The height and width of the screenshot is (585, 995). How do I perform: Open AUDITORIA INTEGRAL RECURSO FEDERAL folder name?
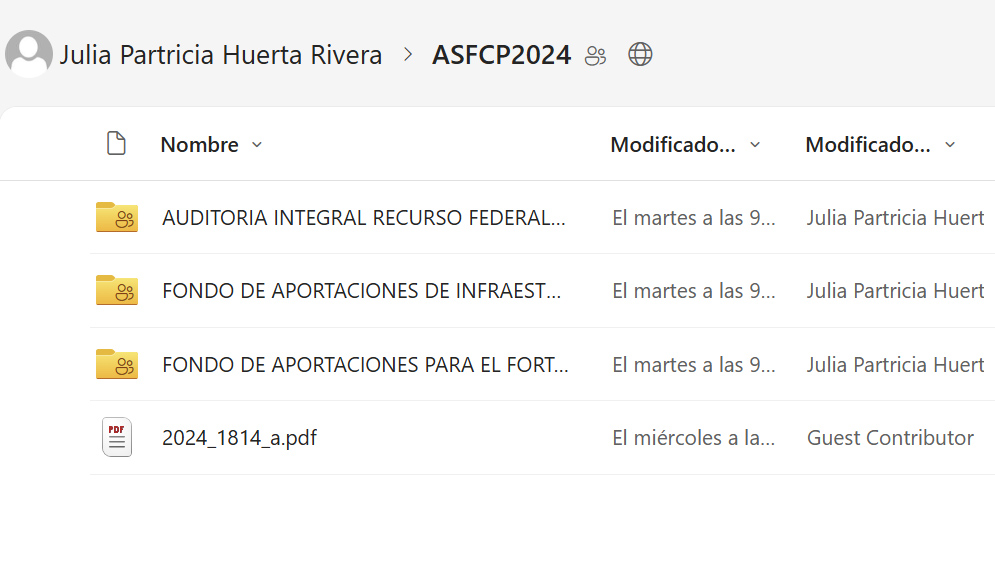click(364, 218)
